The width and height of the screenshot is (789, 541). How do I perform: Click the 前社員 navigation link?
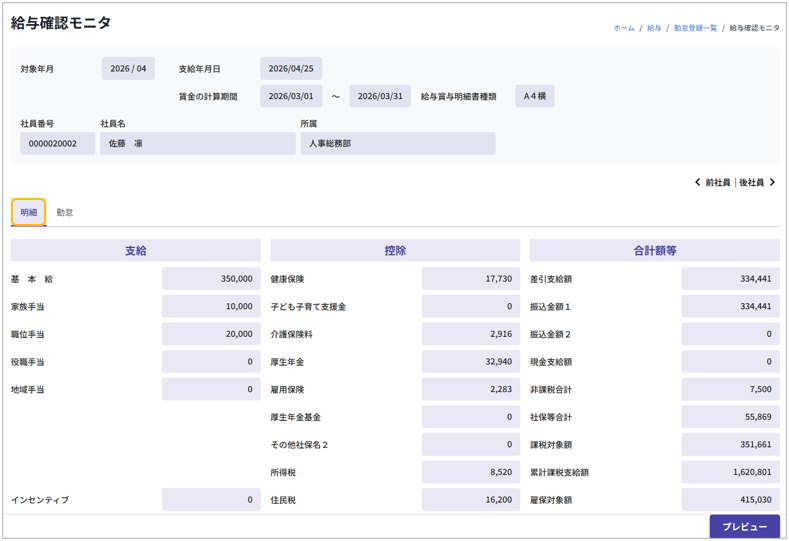click(x=717, y=183)
